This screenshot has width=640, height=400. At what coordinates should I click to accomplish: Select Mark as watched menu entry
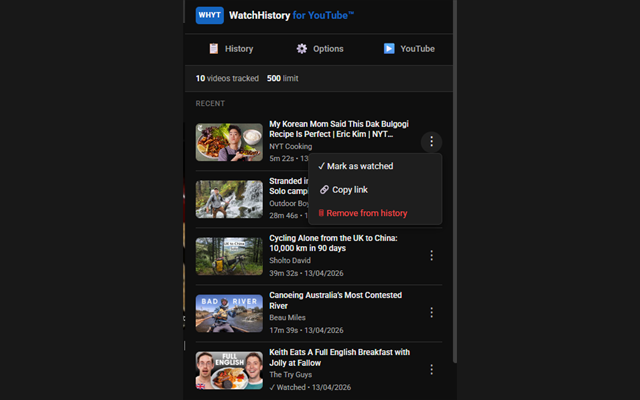click(x=375, y=166)
